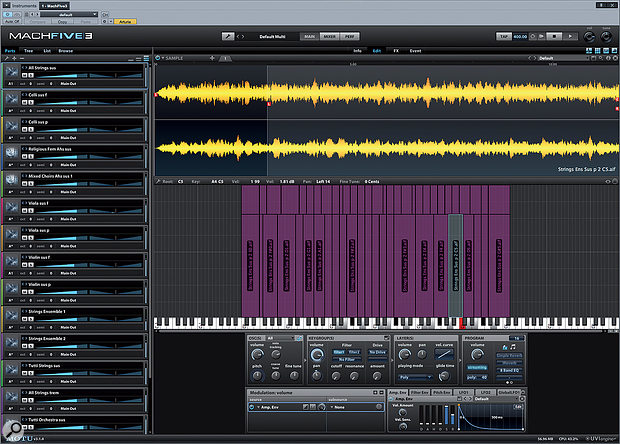This screenshot has width=620, height=444.
Task: Click the fx icon in PROGRAM section
Action: 505,347
